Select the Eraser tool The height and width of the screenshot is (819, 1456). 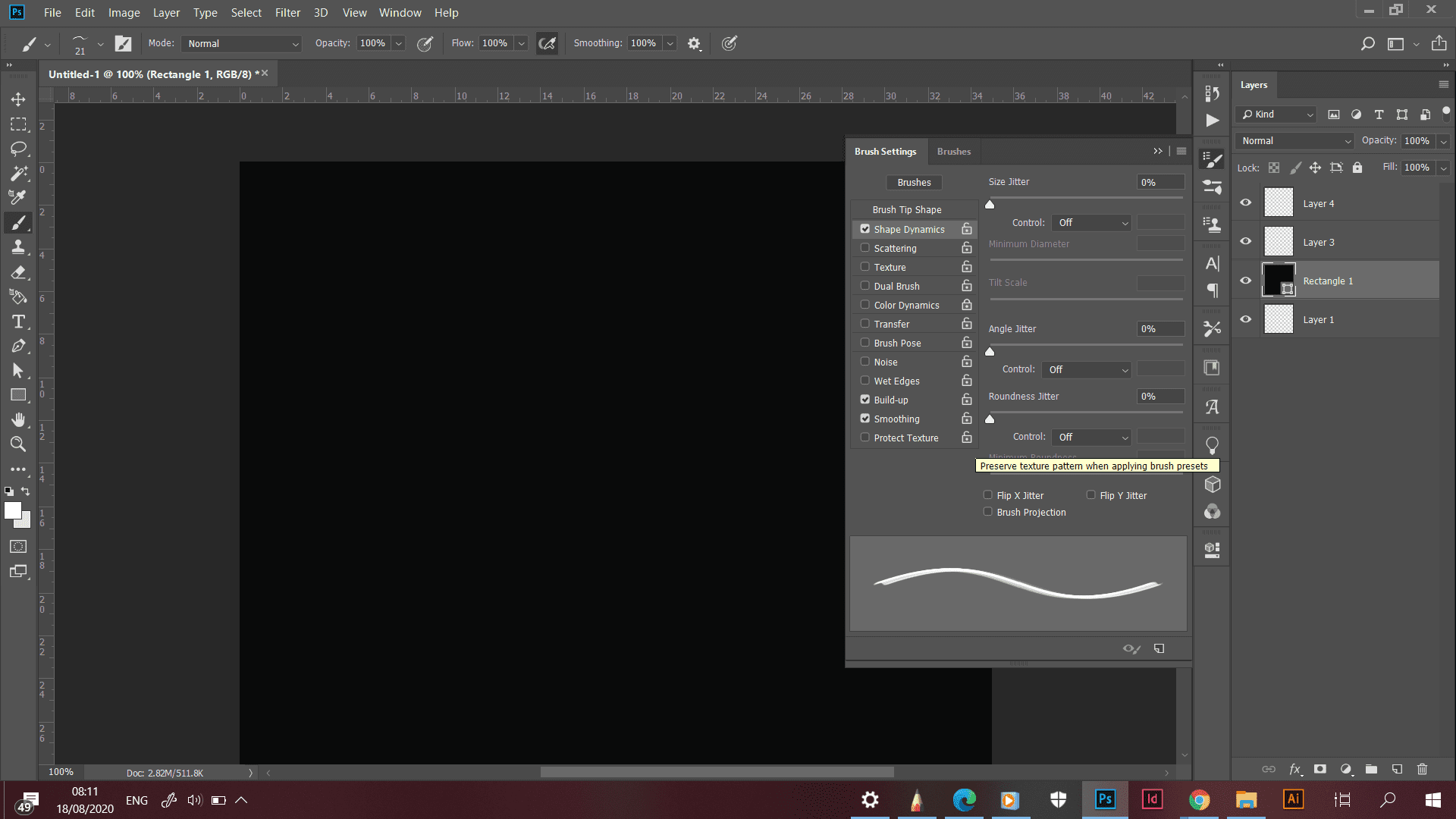click(x=18, y=272)
